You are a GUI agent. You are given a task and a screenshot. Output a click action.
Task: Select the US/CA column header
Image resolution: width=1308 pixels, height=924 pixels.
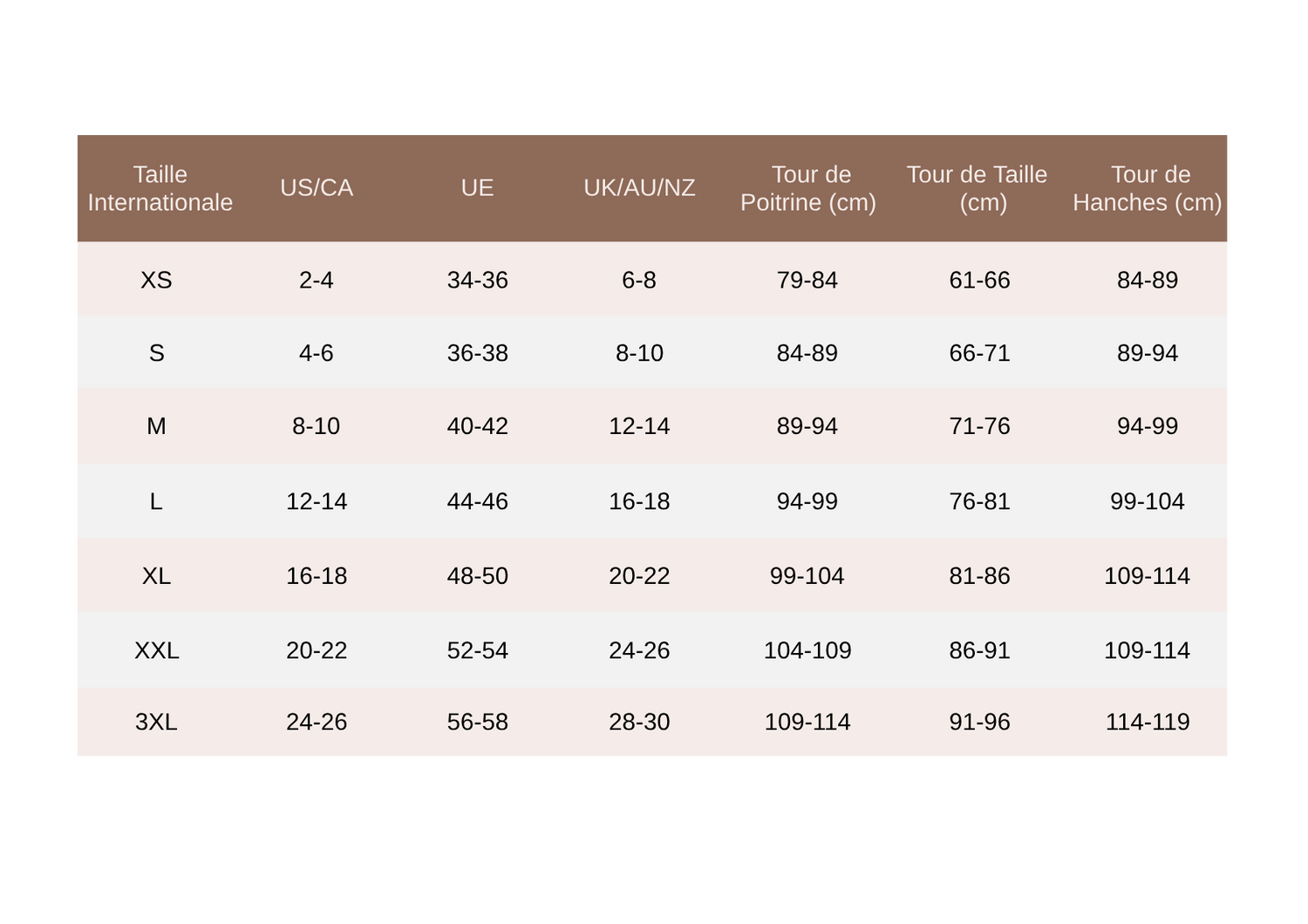(x=317, y=188)
